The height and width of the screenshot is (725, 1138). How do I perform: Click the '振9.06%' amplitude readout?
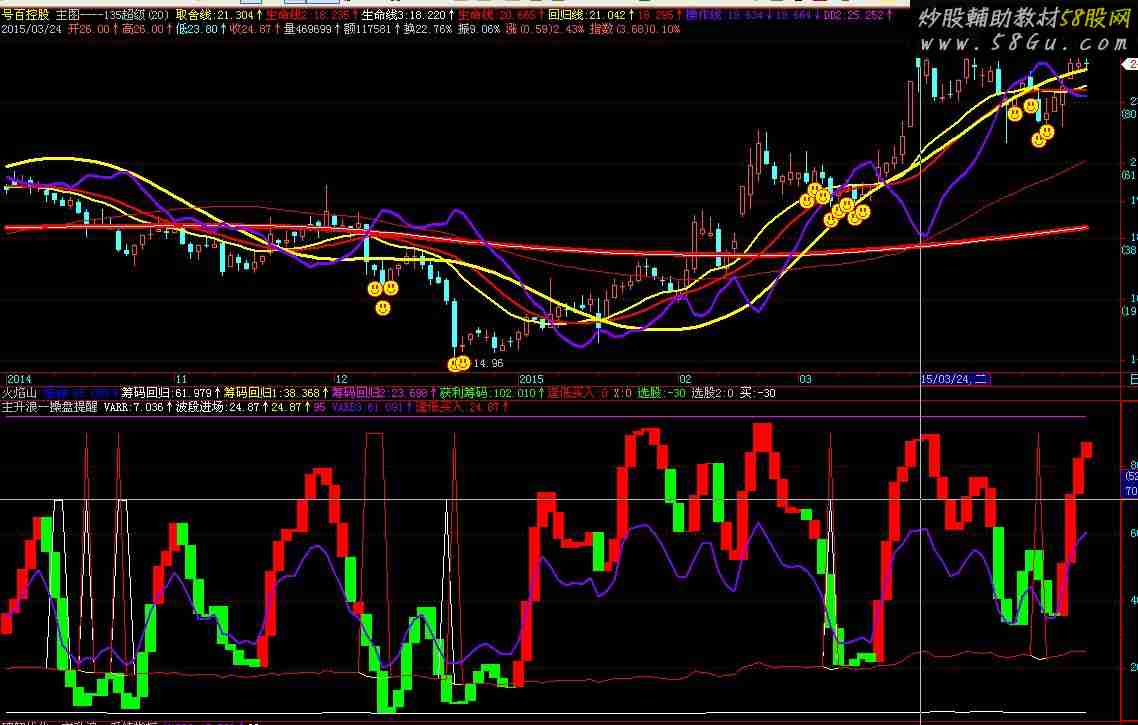click(478, 29)
